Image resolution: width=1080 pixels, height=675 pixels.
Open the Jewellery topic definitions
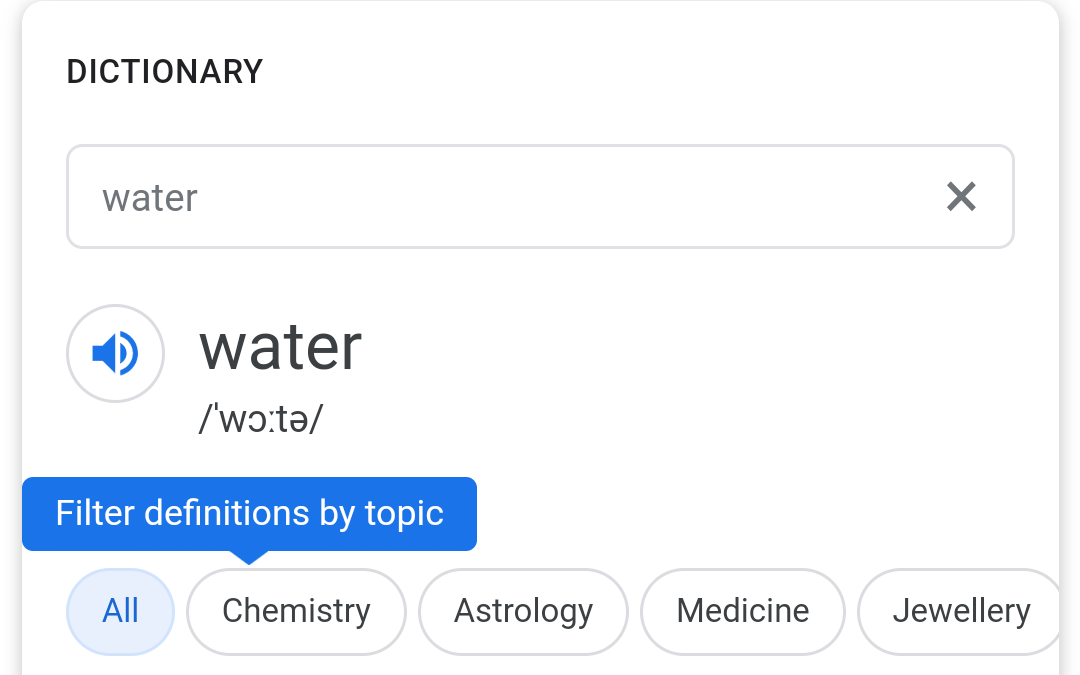(x=960, y=611)
